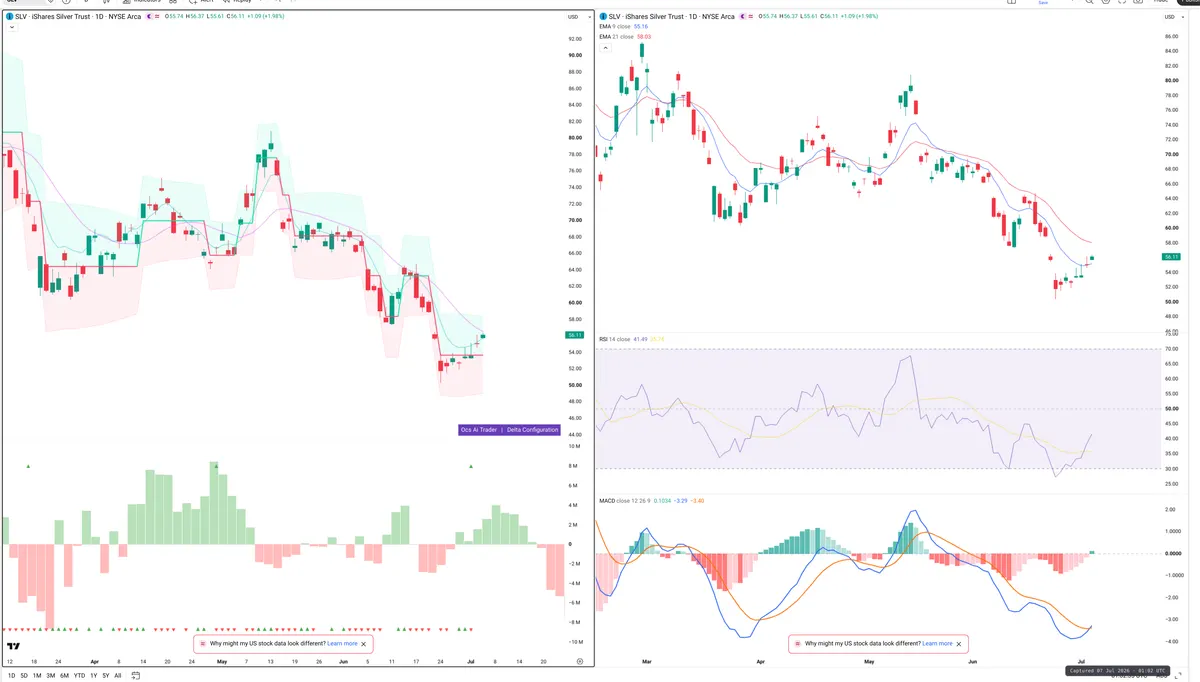The image size is (1200, 682).
Task: Select the EMA 9 close indicator legend
Action: tap(624, 26)
